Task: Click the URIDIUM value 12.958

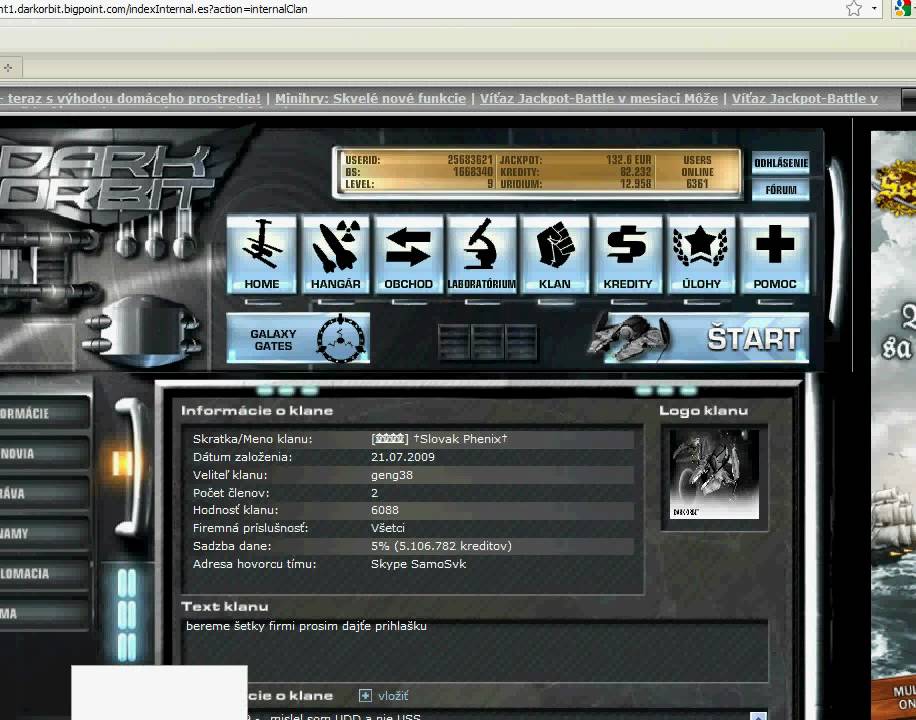Action: (636, 184)
